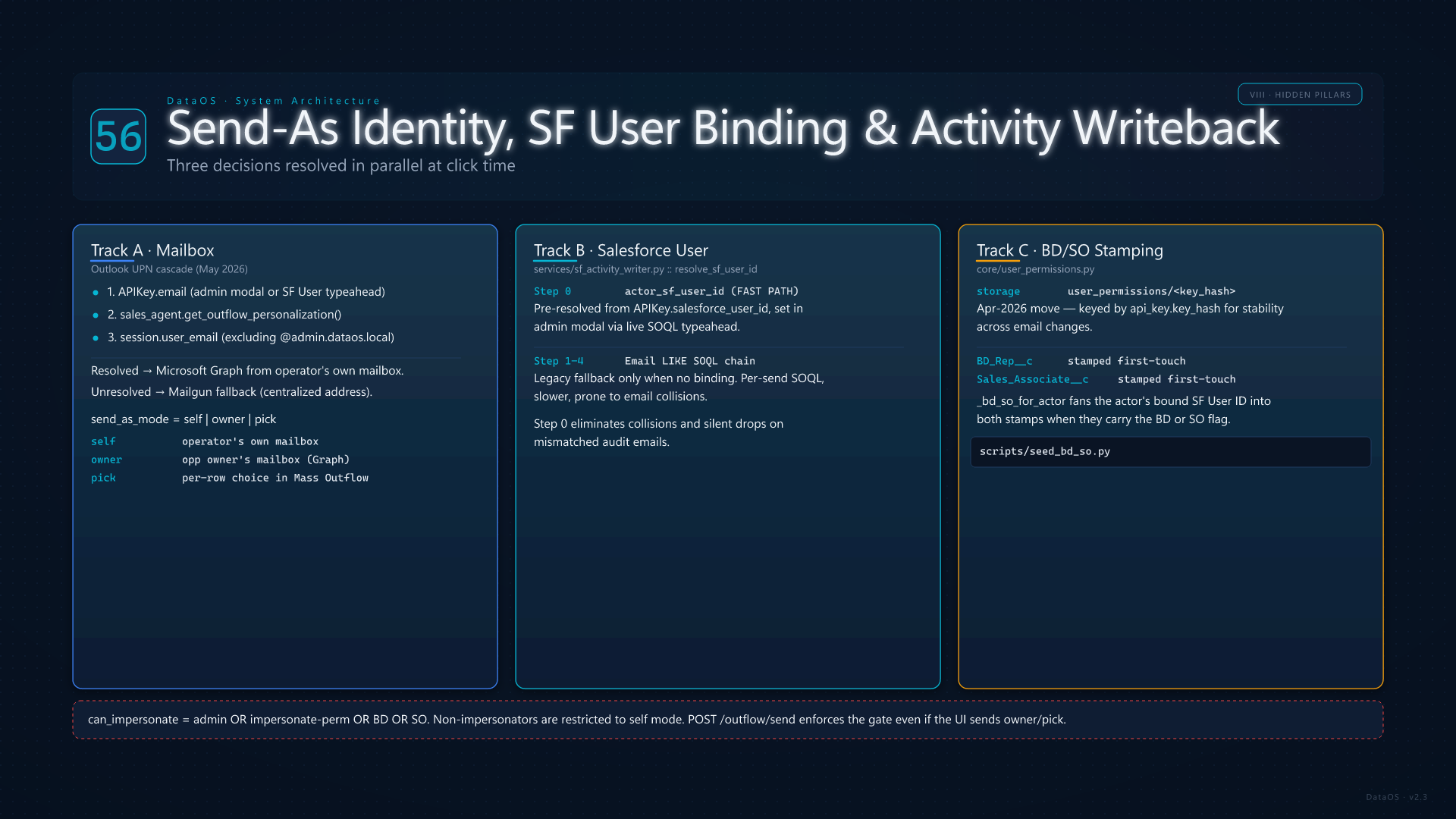Click the VIII · HIDDEN PILLARS tag

tap(1300, 95)
